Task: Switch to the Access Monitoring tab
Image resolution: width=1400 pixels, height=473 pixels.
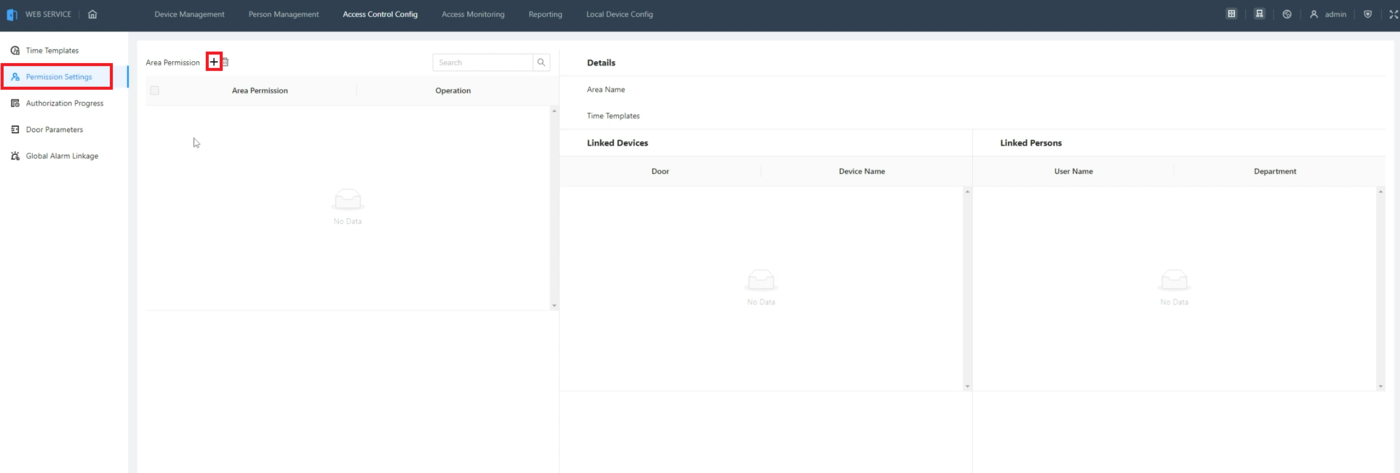Action: click(x=473, y=14)
